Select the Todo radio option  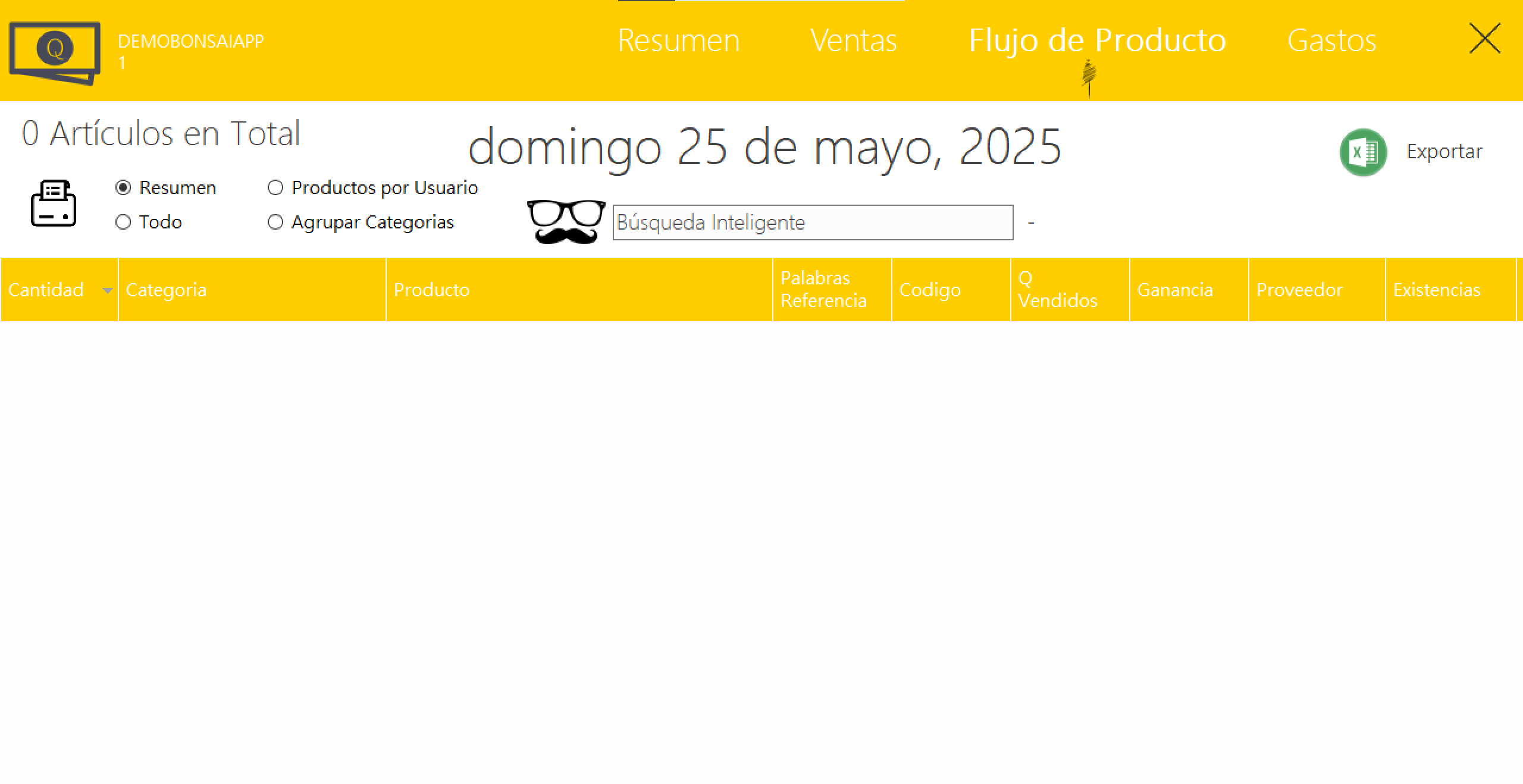[123, 222]
